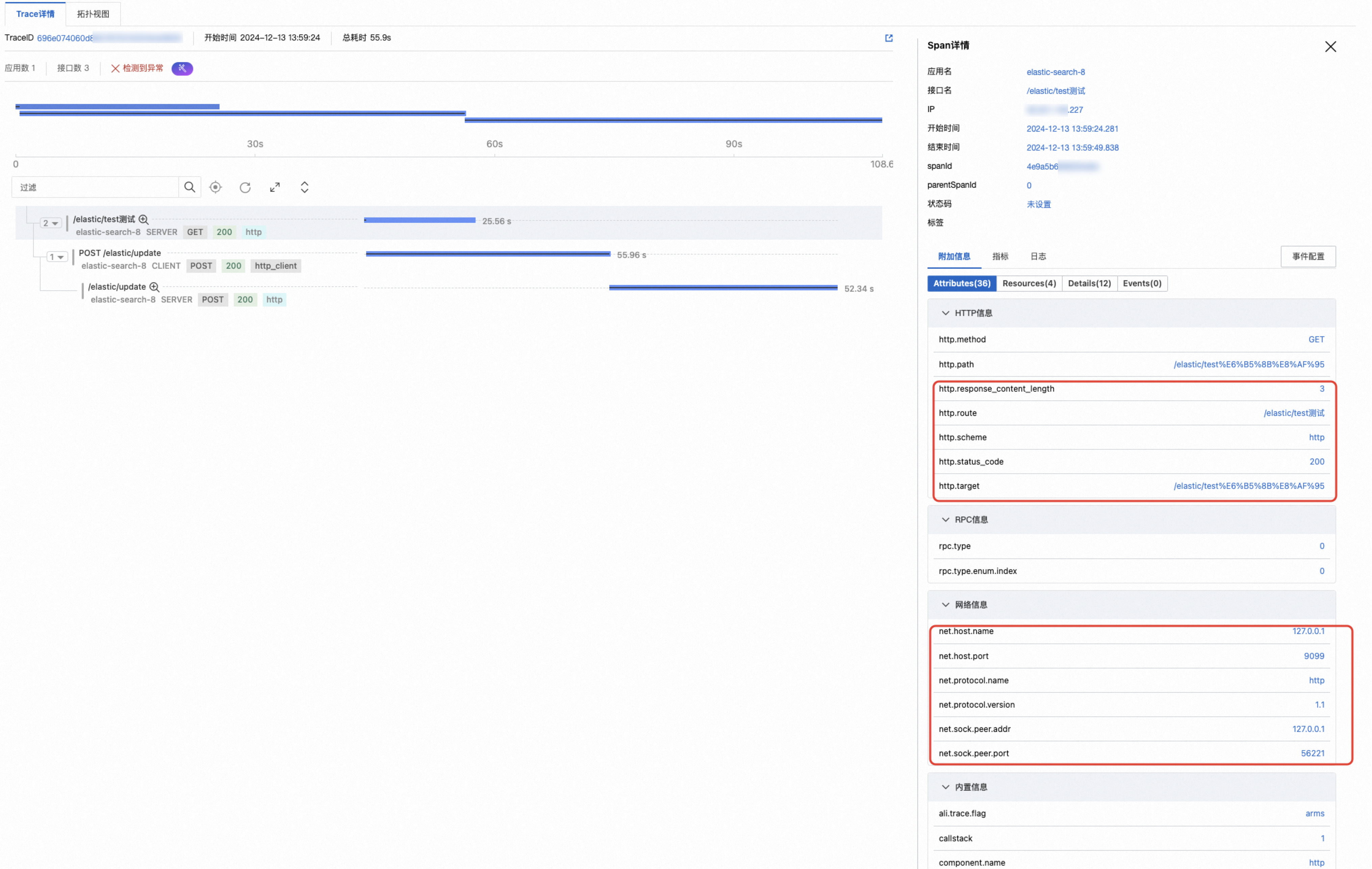Close the Span详情 panel

coord(1330,47)
